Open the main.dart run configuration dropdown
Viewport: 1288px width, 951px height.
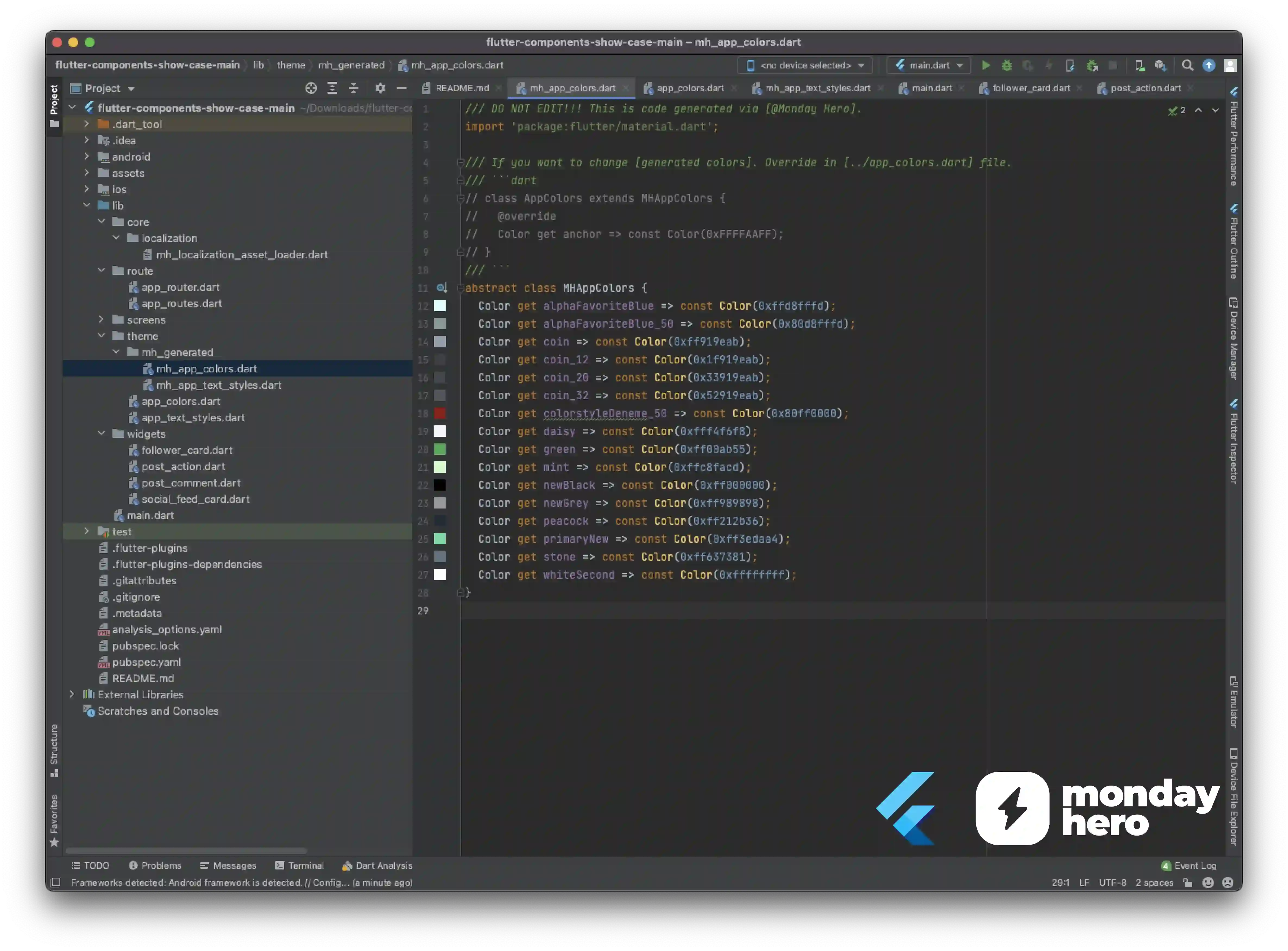click(x=929, y=66)
